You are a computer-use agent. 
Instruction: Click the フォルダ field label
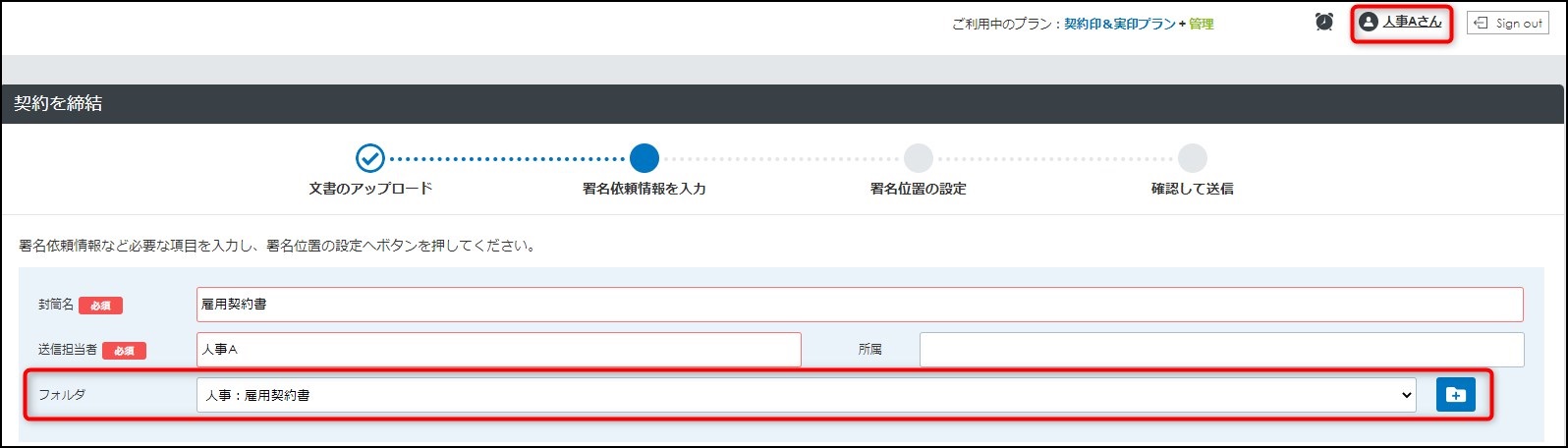(x=62, y=395)
